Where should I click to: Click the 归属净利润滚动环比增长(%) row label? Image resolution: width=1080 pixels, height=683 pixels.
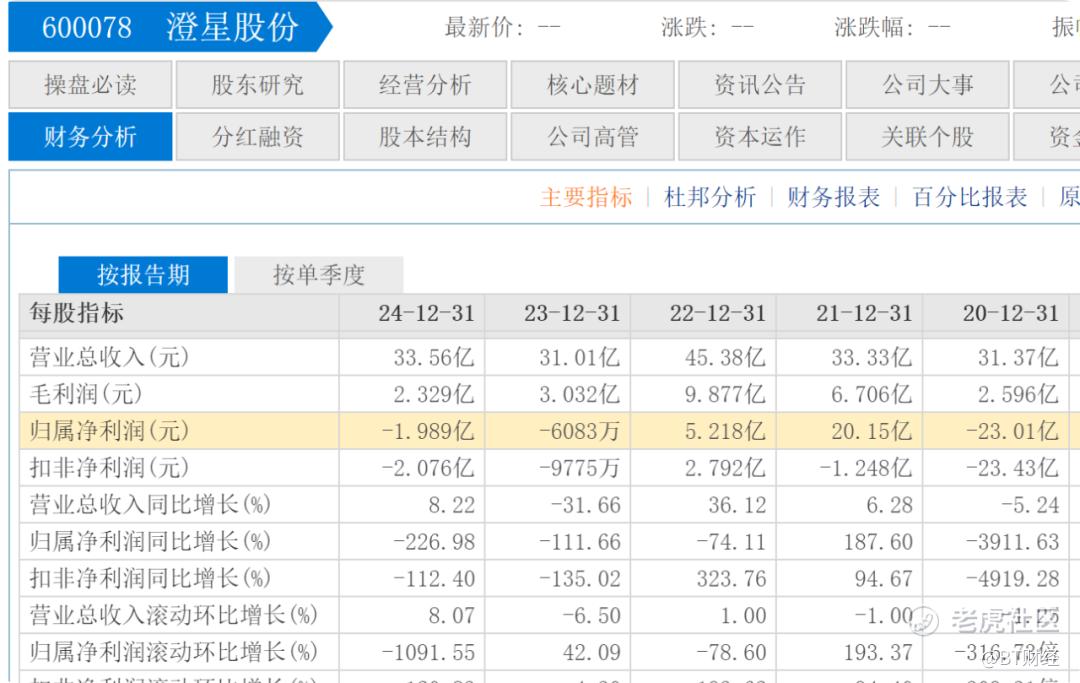click(x=174, y=652)
